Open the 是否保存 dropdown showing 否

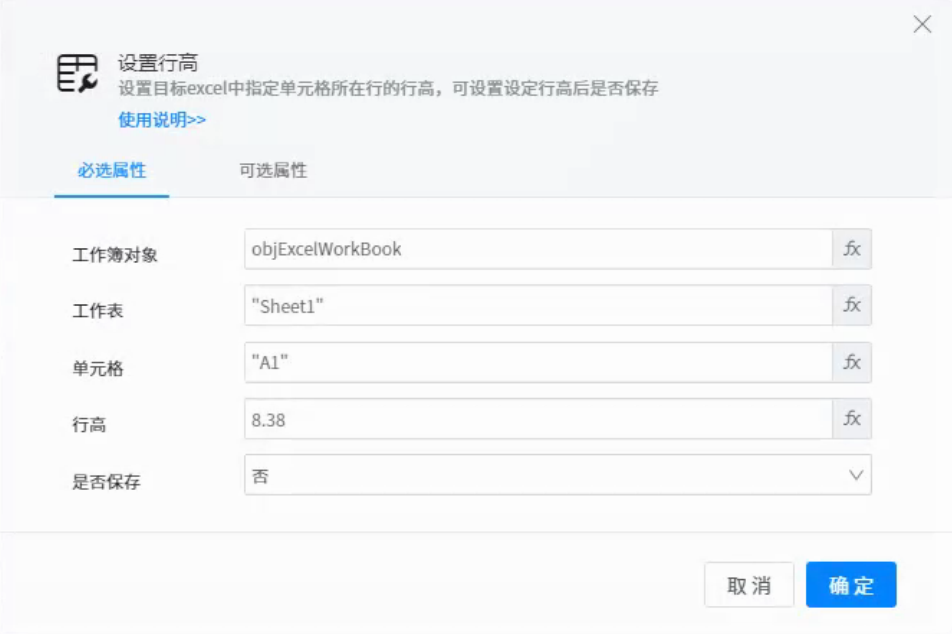[x=545, y=476]
